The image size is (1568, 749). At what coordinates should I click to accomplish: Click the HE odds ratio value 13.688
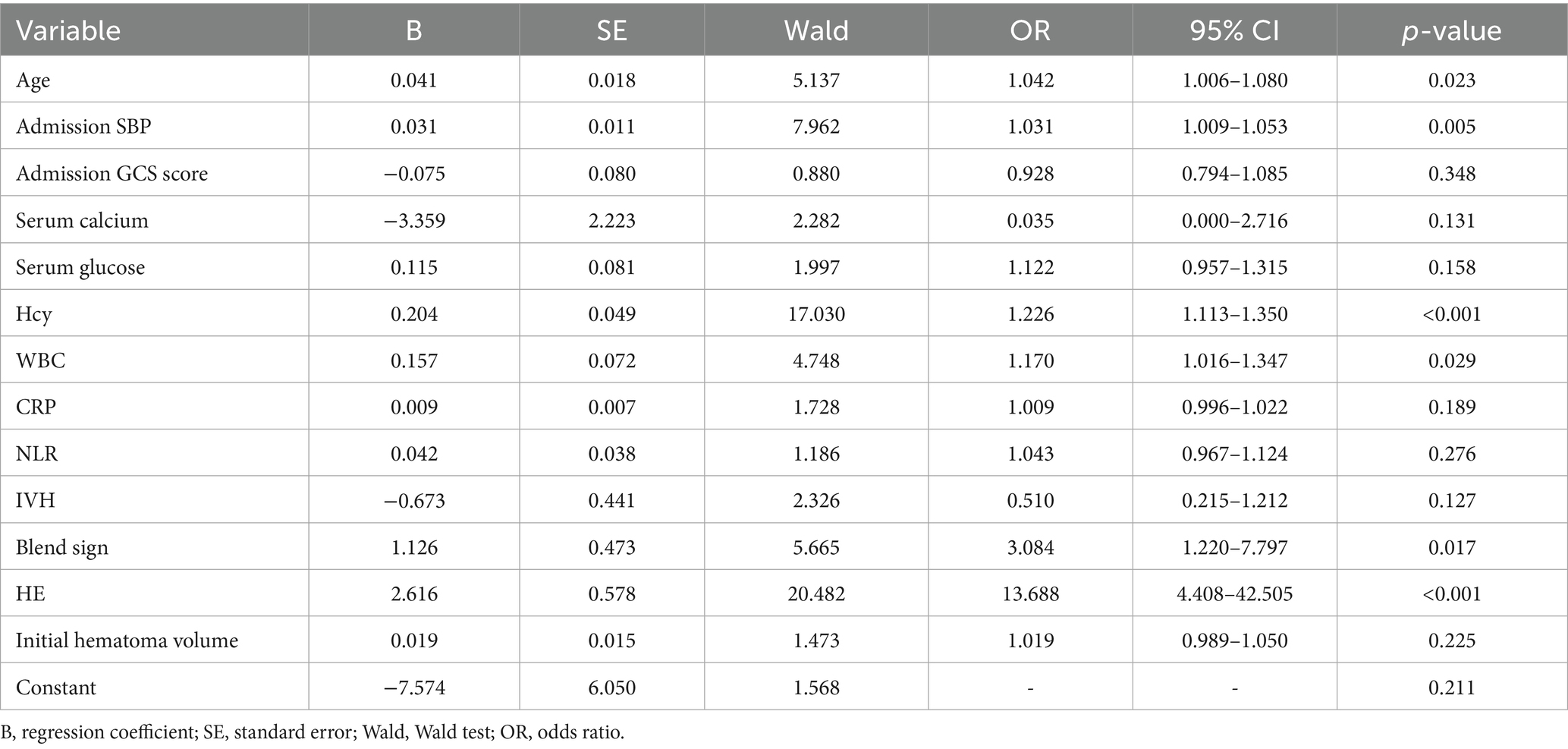click(x=1029, y=593)
